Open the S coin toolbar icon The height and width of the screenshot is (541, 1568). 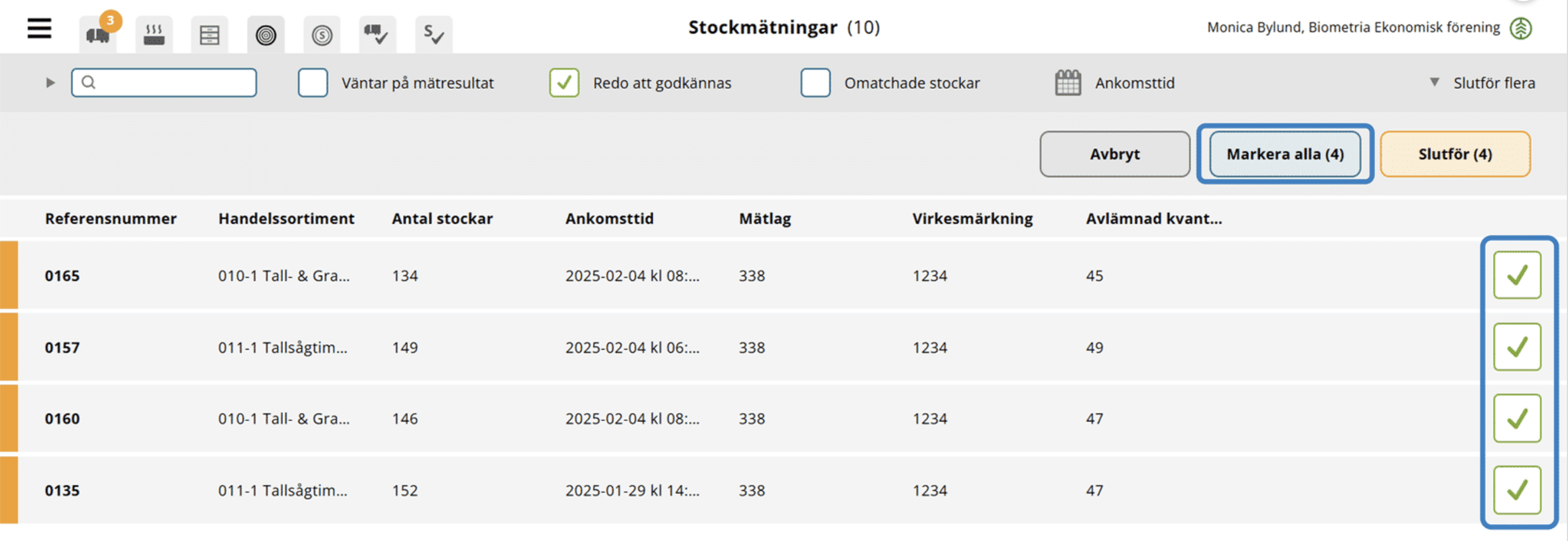322,34
